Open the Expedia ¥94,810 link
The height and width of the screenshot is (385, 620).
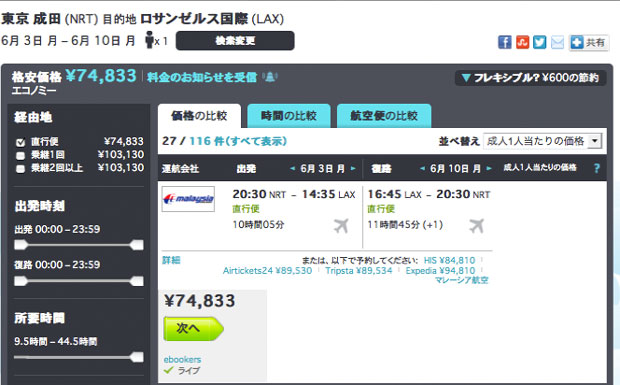click(440, 271)
